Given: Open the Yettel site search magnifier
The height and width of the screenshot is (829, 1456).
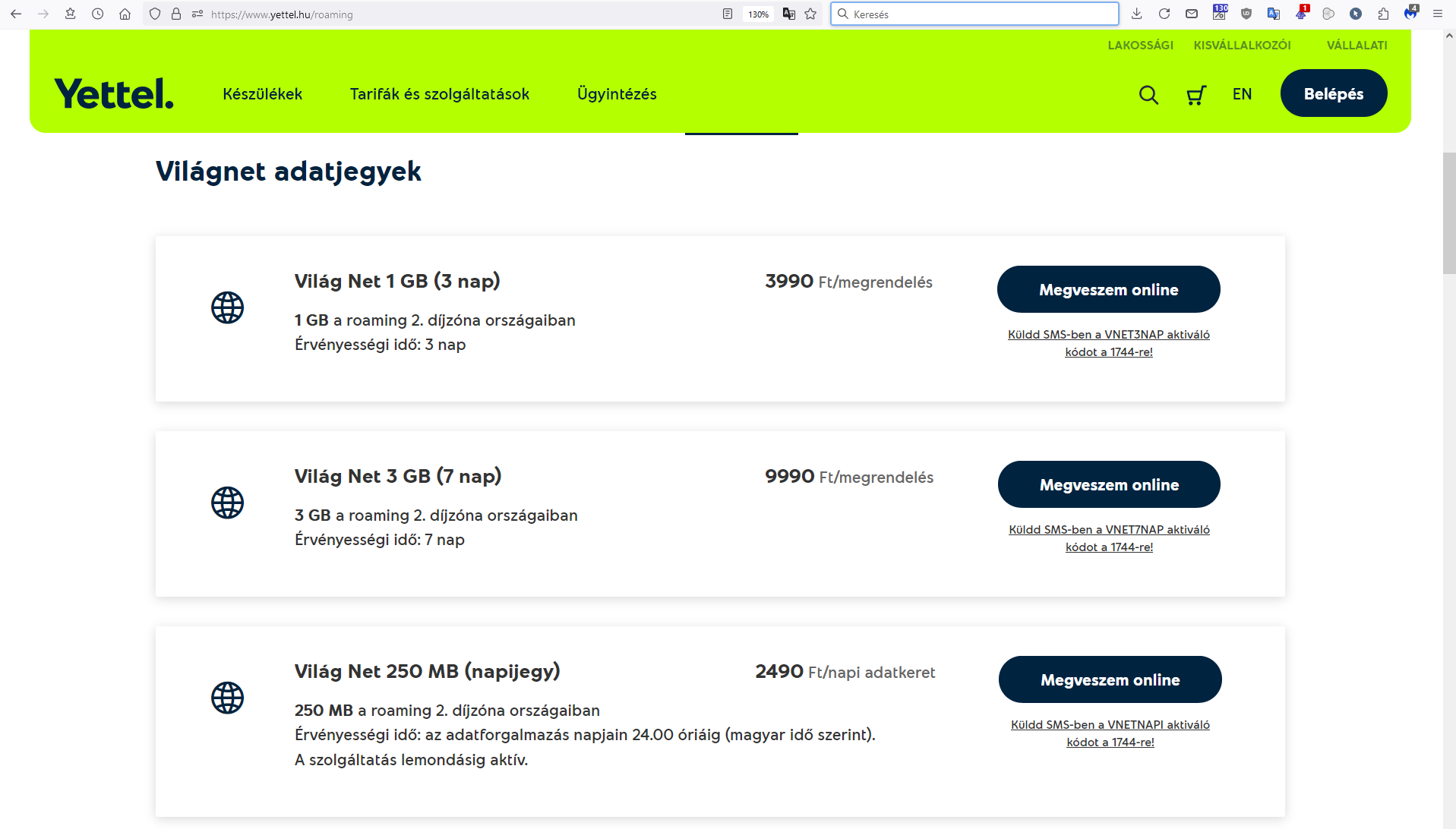Looking at the screenshot, I should point(1148,94).
